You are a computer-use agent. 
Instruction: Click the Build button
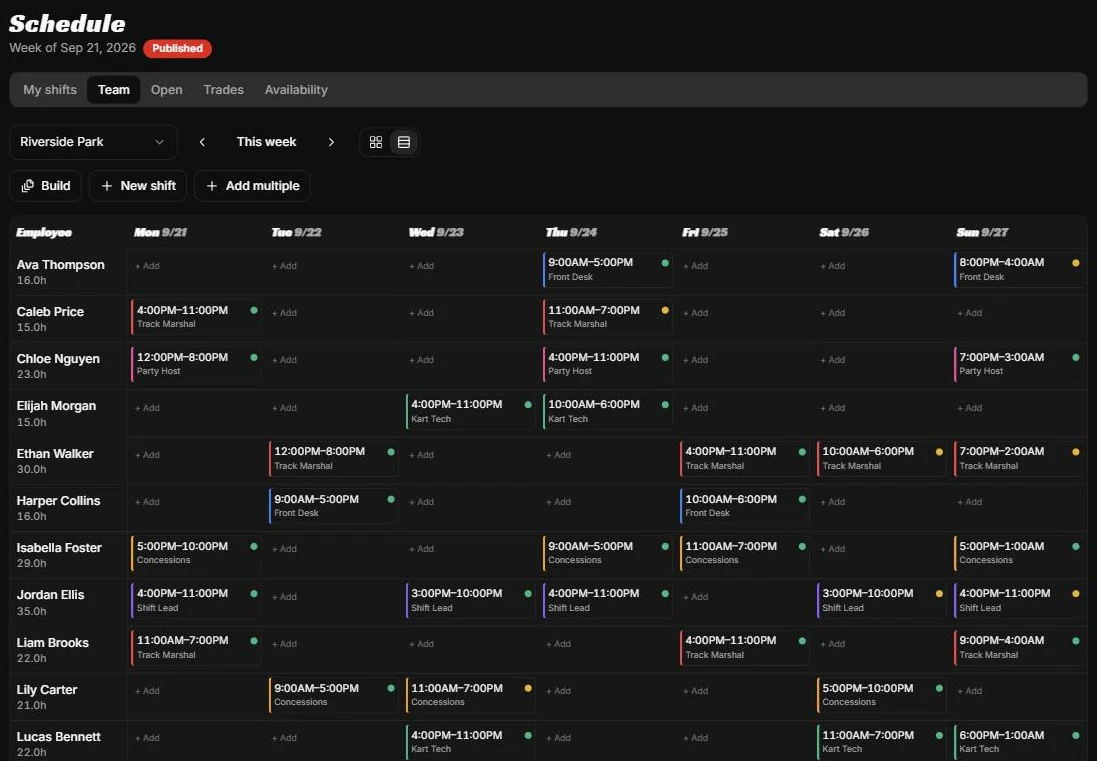click(45, 186)
